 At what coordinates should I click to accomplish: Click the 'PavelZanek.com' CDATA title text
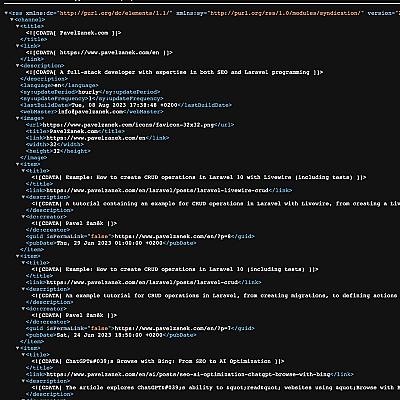[74, 33]
